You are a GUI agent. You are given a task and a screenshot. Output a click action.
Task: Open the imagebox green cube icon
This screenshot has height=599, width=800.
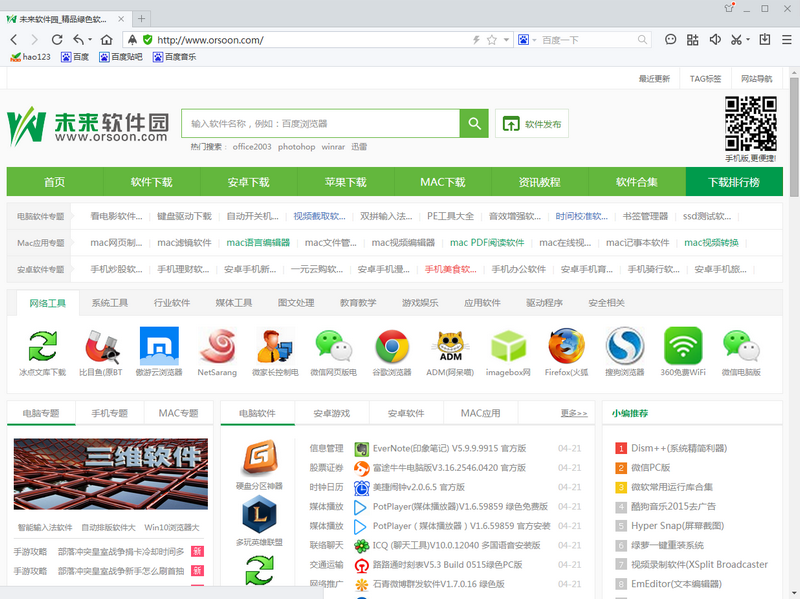pos(508,346)
